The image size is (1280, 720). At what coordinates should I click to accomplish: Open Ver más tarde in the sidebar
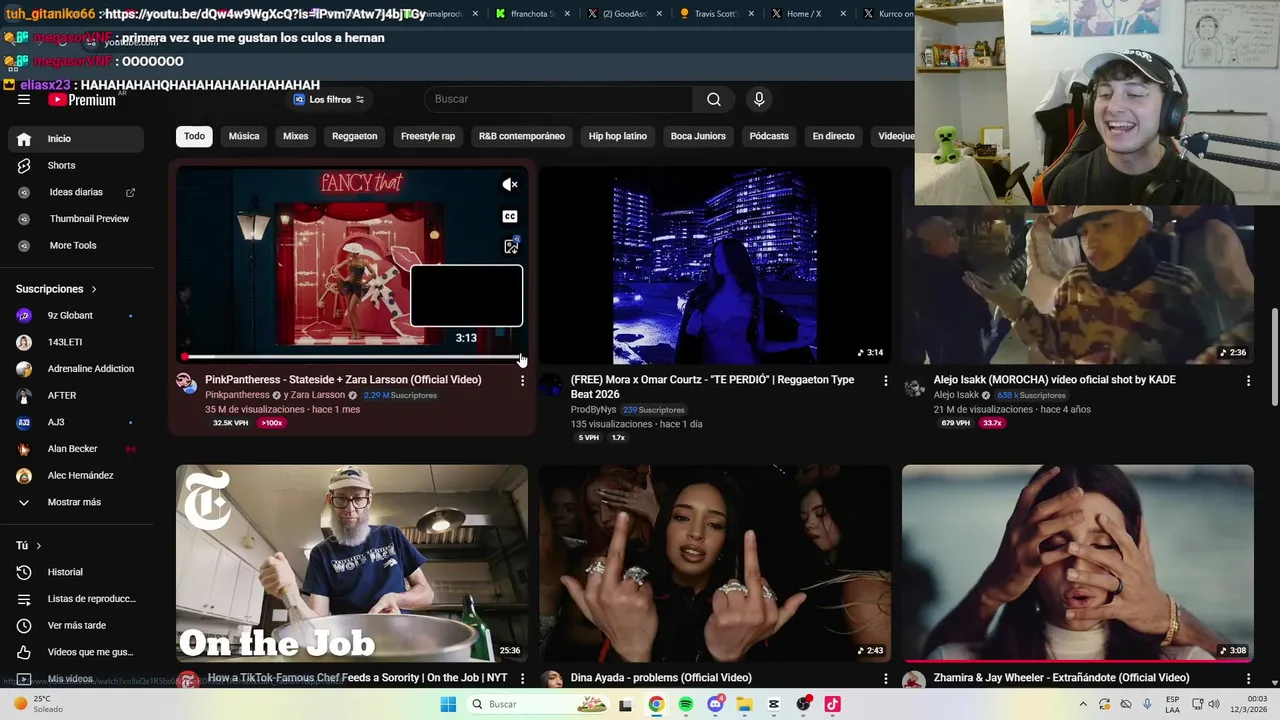pos(76,625)
